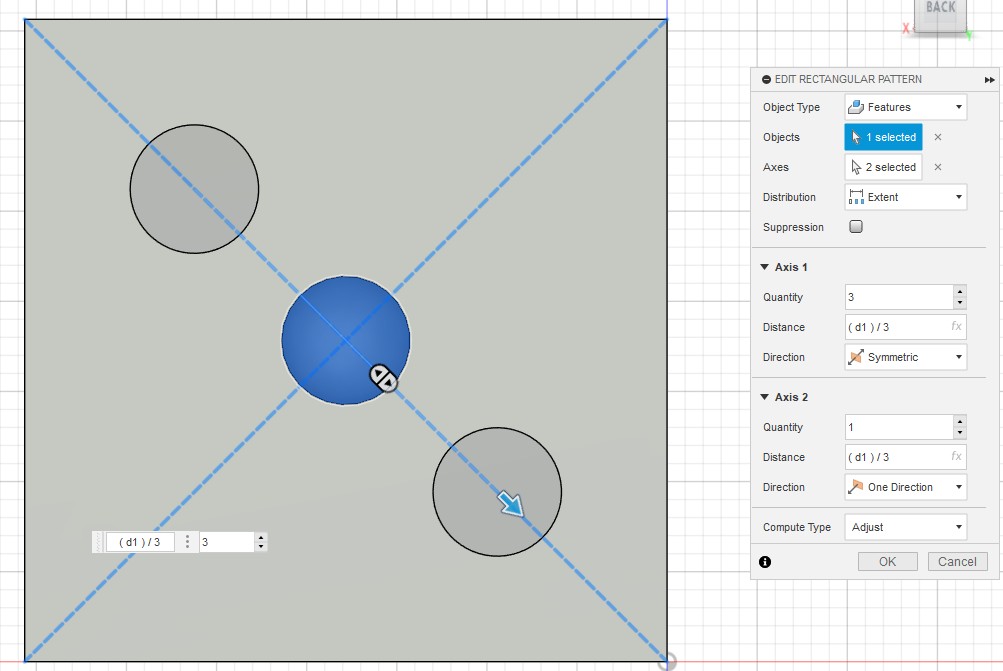Click the info icon at the dialog bottom
1003x671 pixels.
click(x=765, y=562)
